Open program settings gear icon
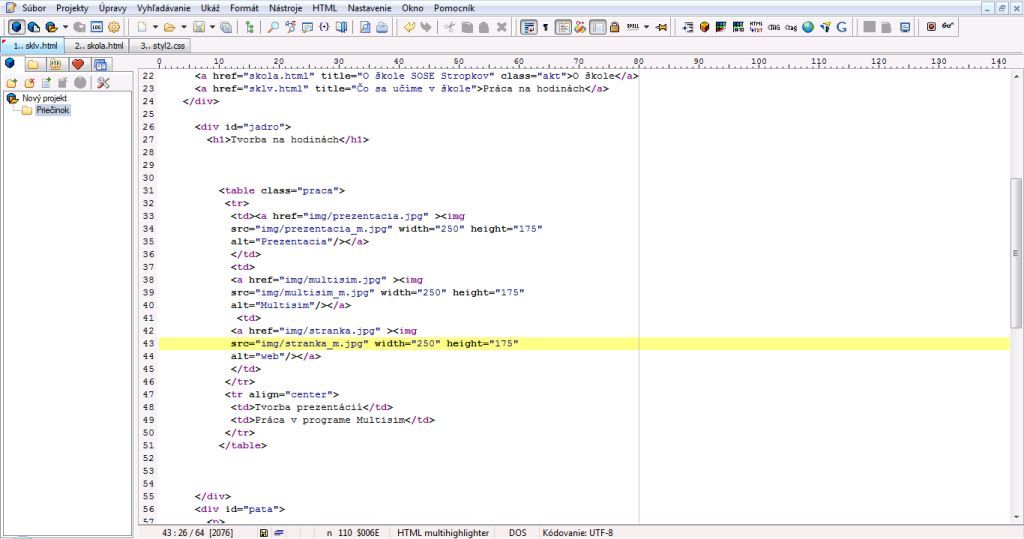The height and width of the screenshot is (539, 1024). click(x=114, y=27)
